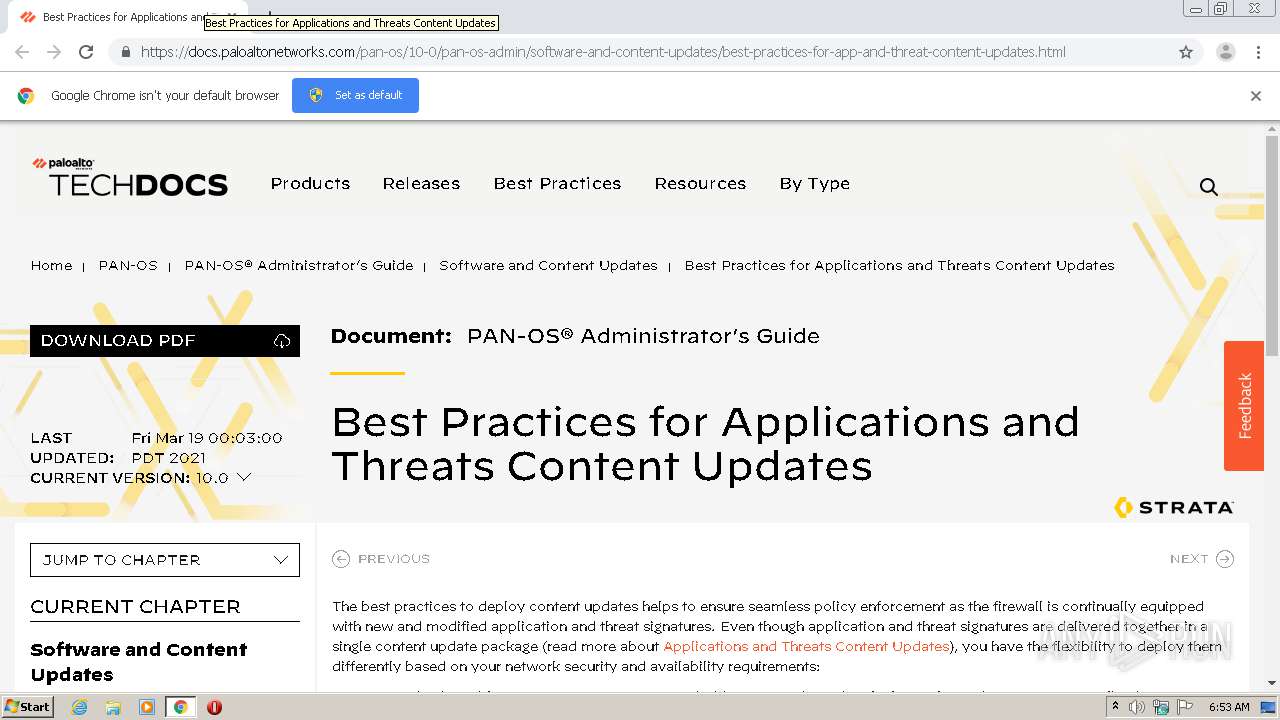Bookmark this page with star icon
1280x720 pixels.
click(1186, 52)
